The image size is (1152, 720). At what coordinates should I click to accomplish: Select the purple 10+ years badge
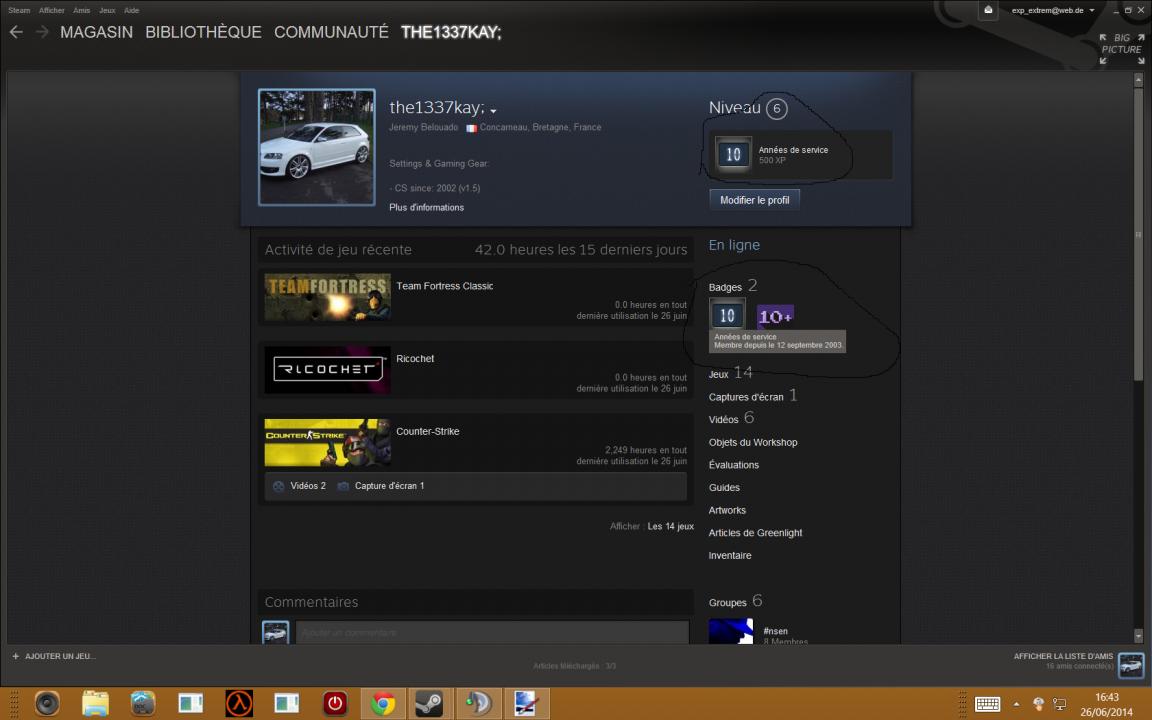(776, 316)
